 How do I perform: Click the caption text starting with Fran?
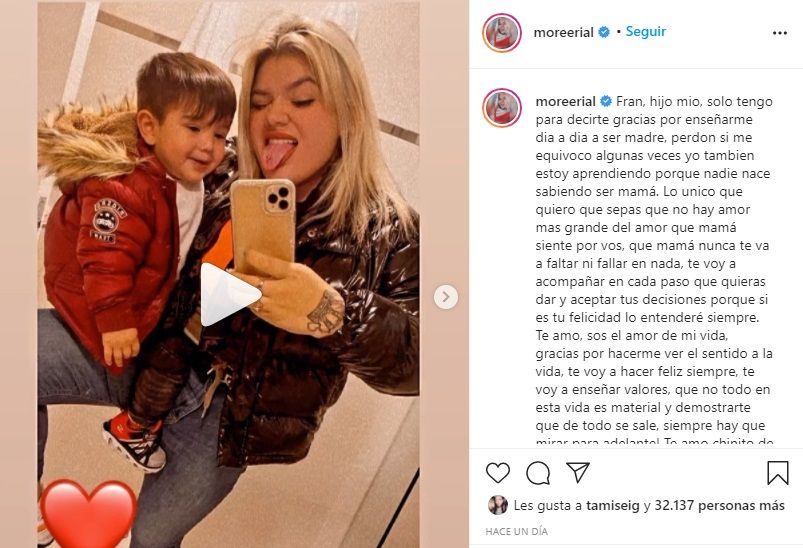point(654,271)
